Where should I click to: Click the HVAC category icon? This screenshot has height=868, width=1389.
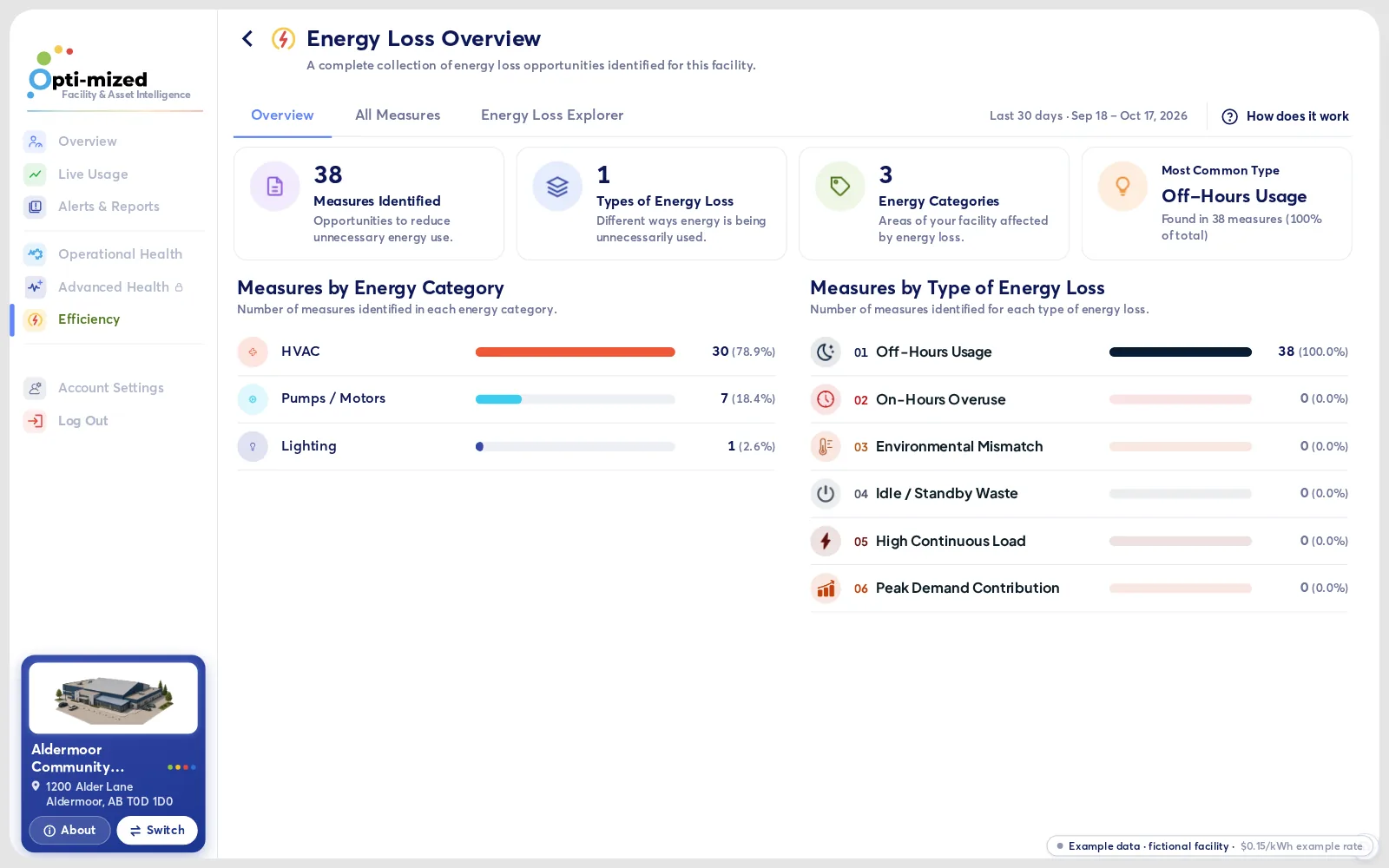[x=253, y=352]
